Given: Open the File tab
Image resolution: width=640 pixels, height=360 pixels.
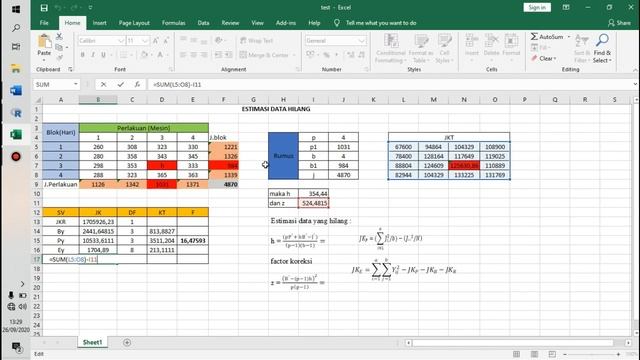Looking at the screenshot, I should tap(44, 23).
